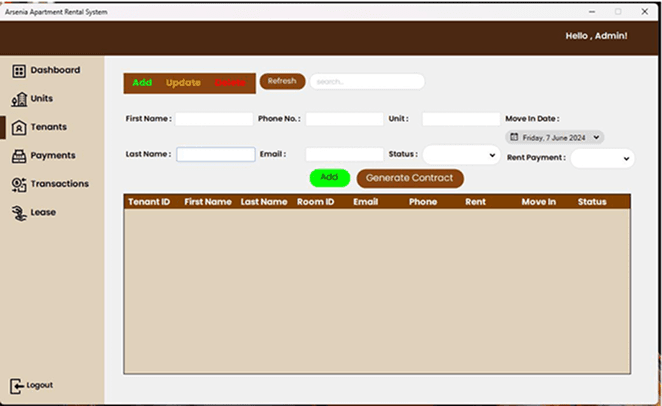The width and height of the screenshot is (662, 406).
Task: Click the Tenant ID column header
Action: 149,202
